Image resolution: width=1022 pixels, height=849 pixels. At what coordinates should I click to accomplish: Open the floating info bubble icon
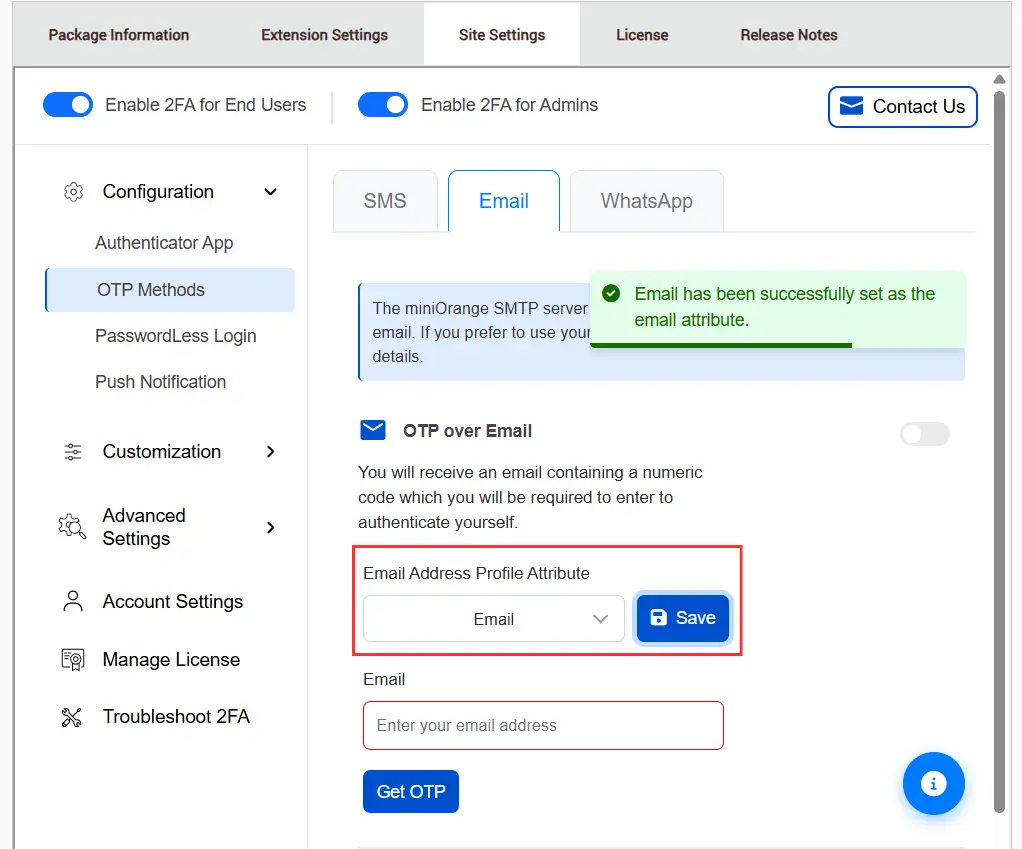(x=933, y=783)
